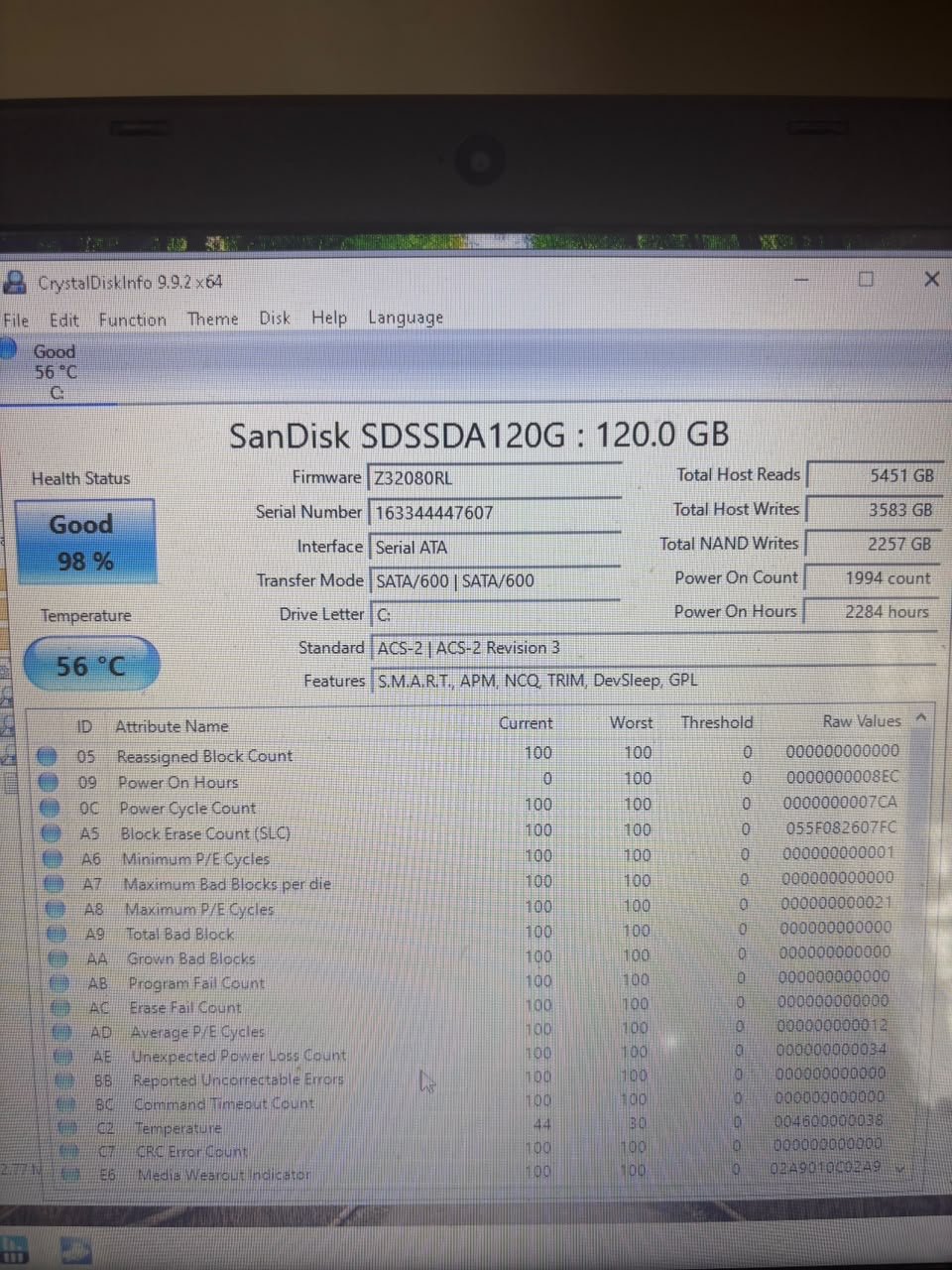Click status icon for Minimum P/E Cycles
The height and width of the screenshot is (1270, 952).
click(x=54, y=859)
